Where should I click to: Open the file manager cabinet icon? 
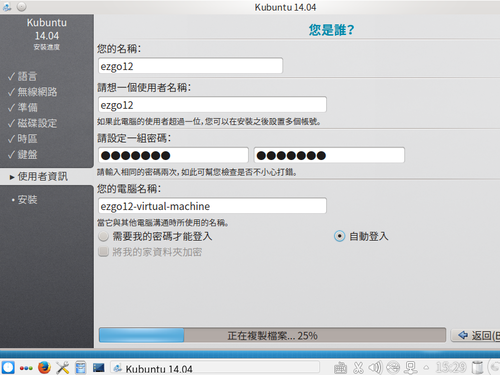coord(80,368)
